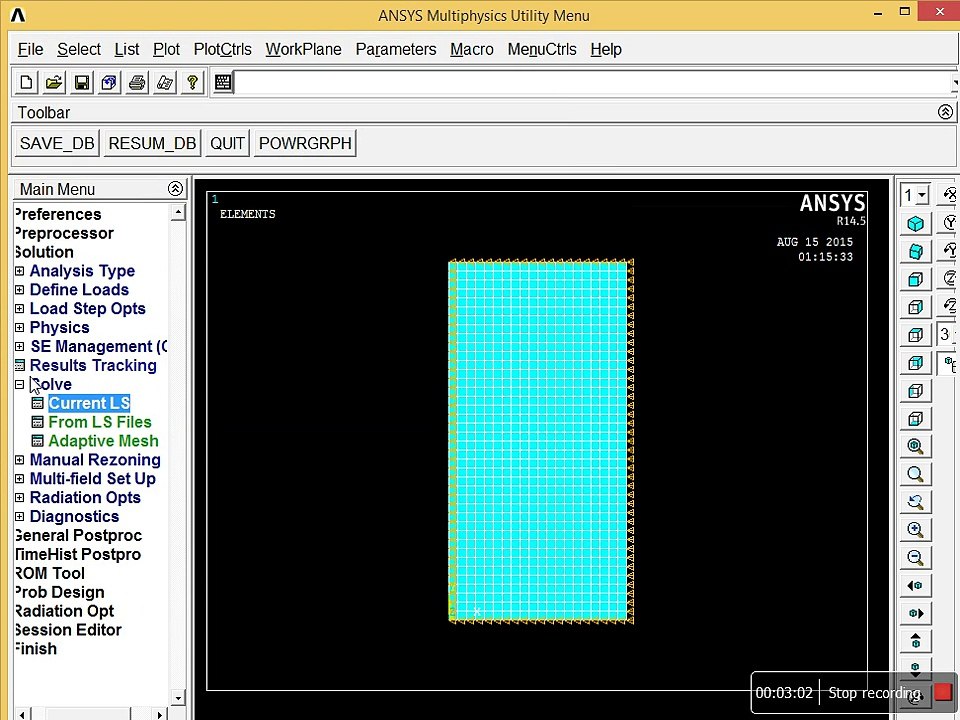Select the Isometric View cube icon
The width and height of the screenshot is (960, 720).
coord(915,223)
